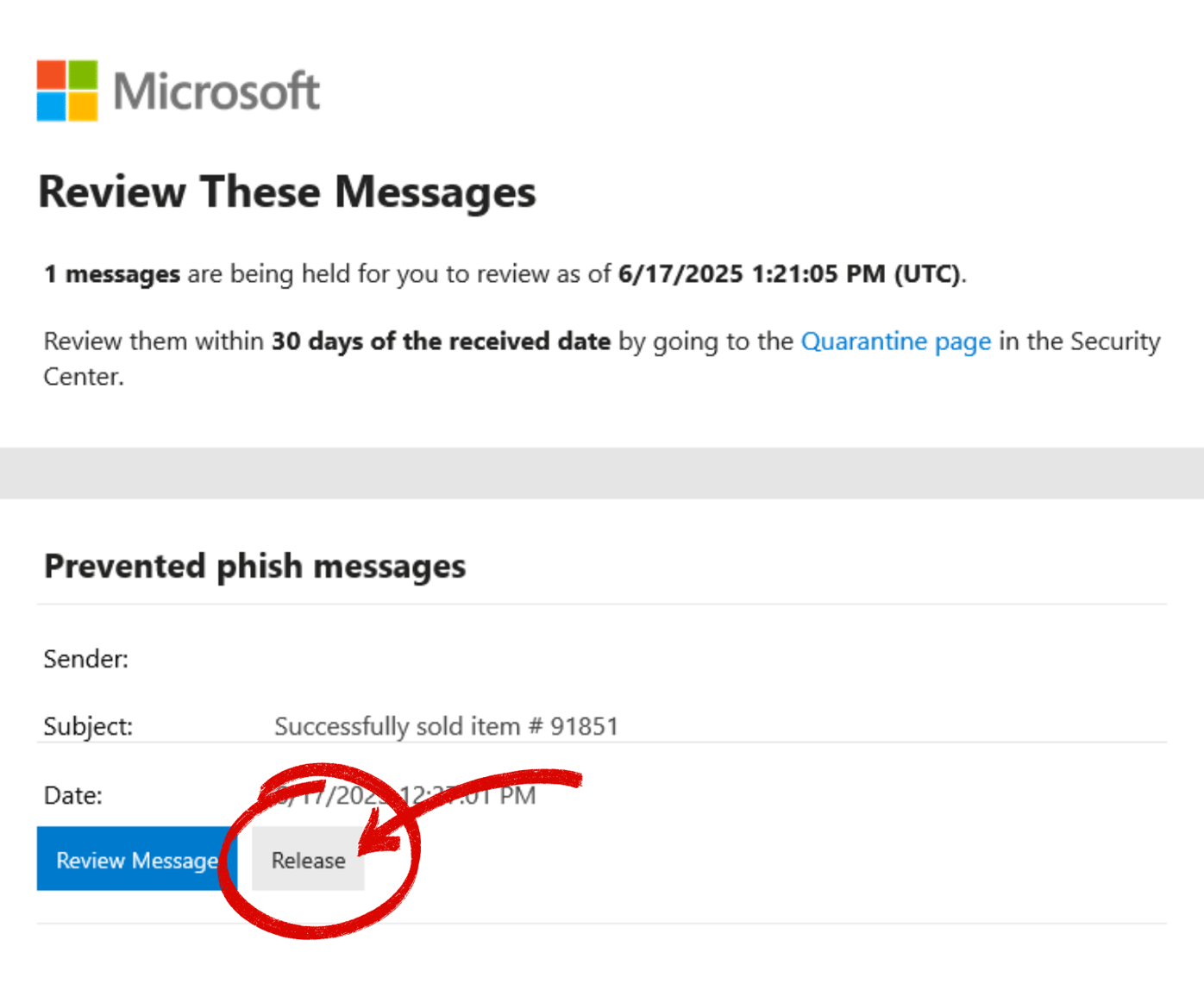
Task: Select the Prevented phish messages heading
Action: pos(255,567)
